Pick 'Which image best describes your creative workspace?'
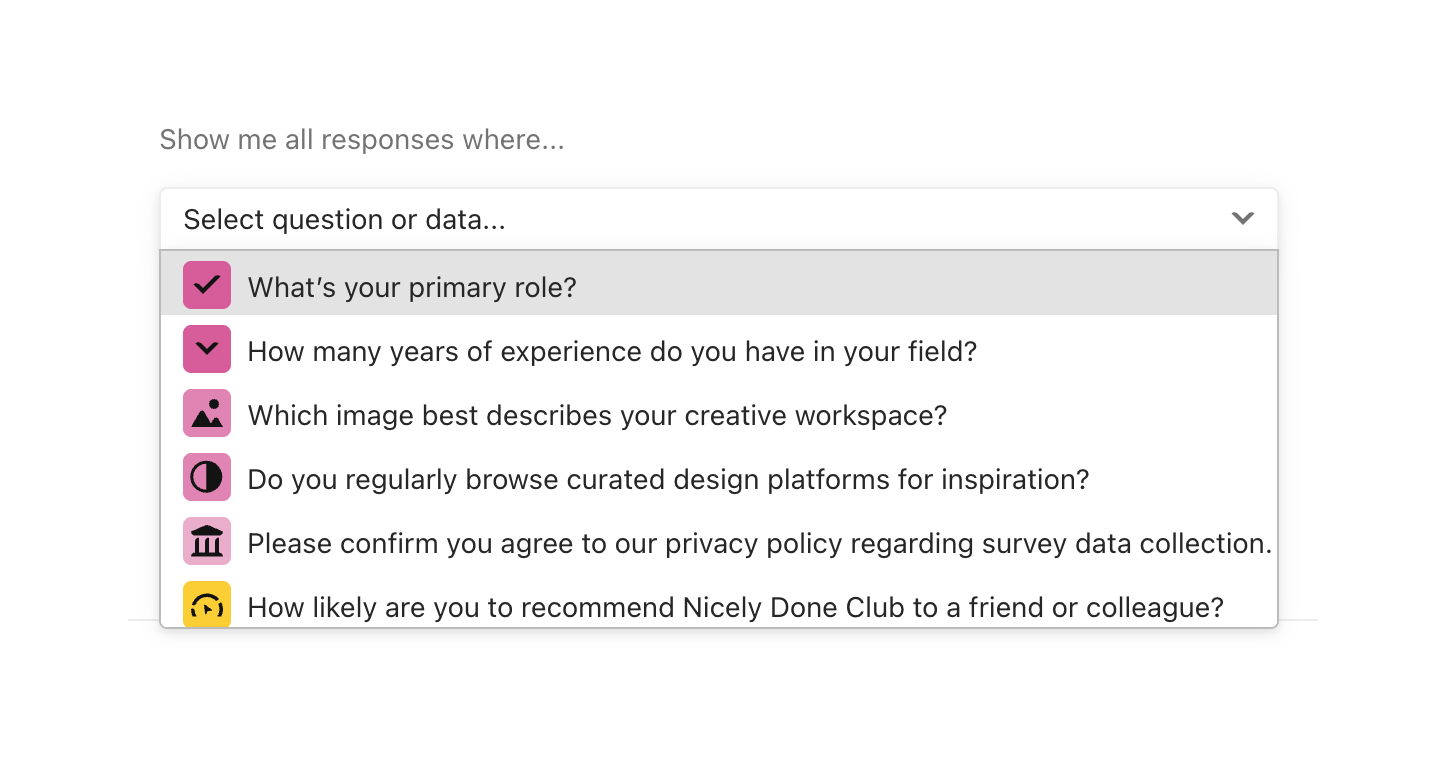Viewport: 1446px width, 776px height. (x=597, y=416)
